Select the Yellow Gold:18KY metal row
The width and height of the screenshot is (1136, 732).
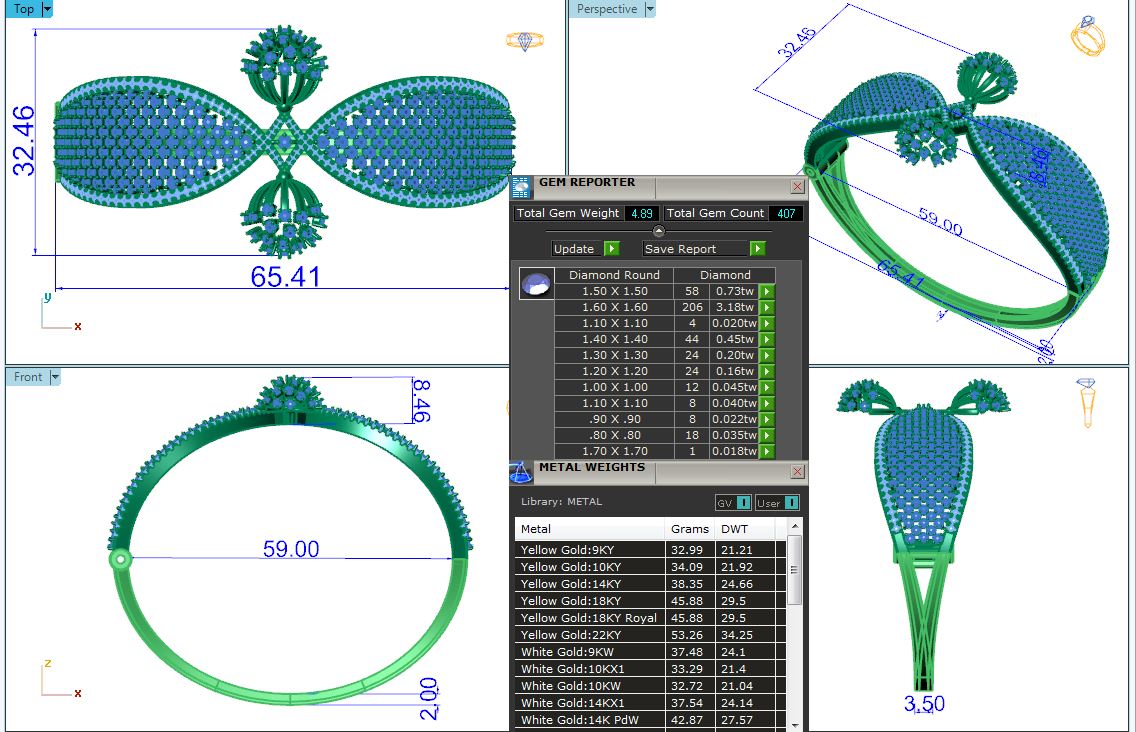[x=590, y=601]
